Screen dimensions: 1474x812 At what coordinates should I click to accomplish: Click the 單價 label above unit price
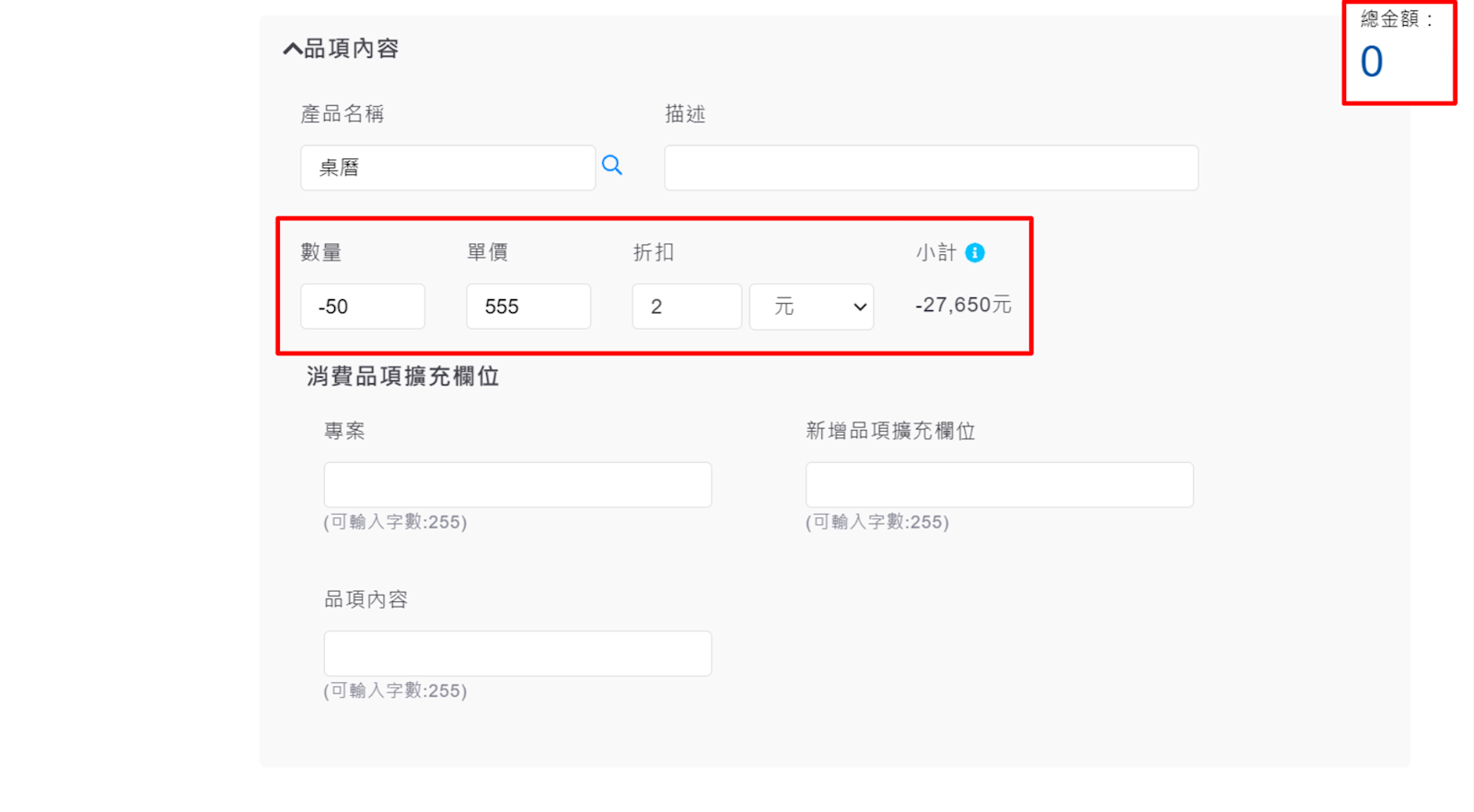(x=488, y=252)
